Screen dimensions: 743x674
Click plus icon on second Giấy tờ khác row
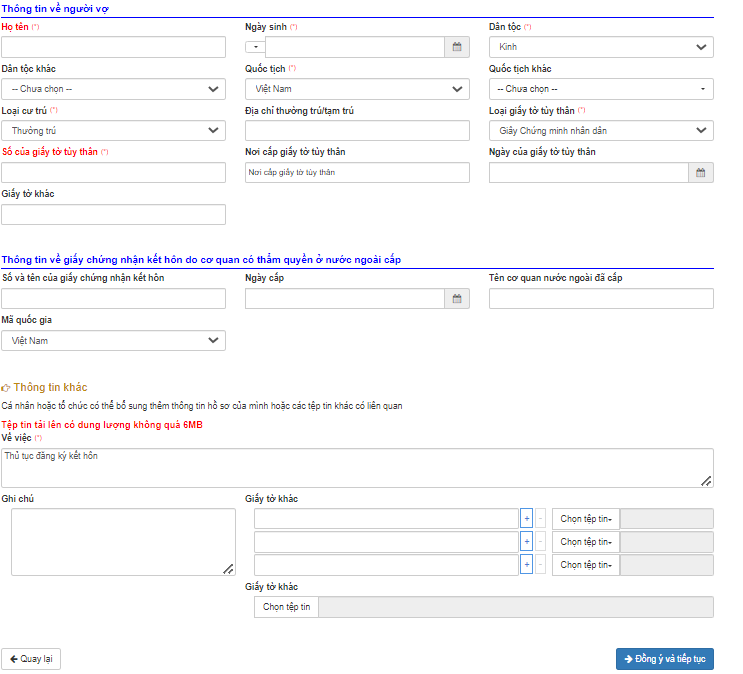click(x=526, y=541)
